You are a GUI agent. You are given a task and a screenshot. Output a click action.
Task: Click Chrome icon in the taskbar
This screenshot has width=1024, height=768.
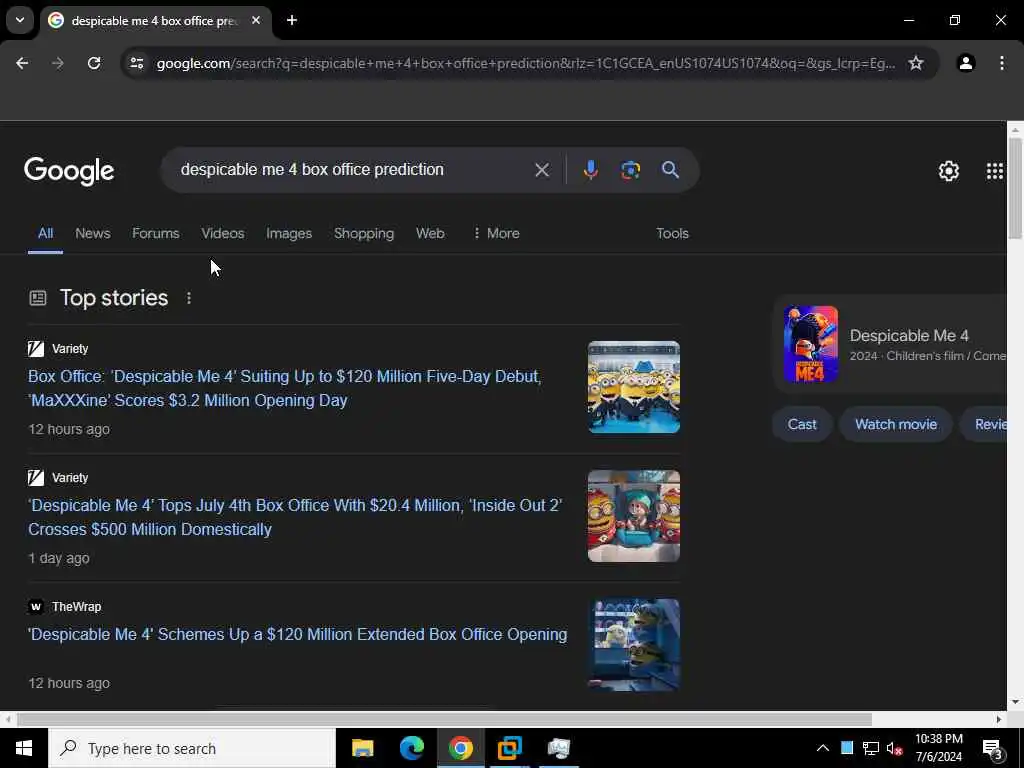pos(460,748)
